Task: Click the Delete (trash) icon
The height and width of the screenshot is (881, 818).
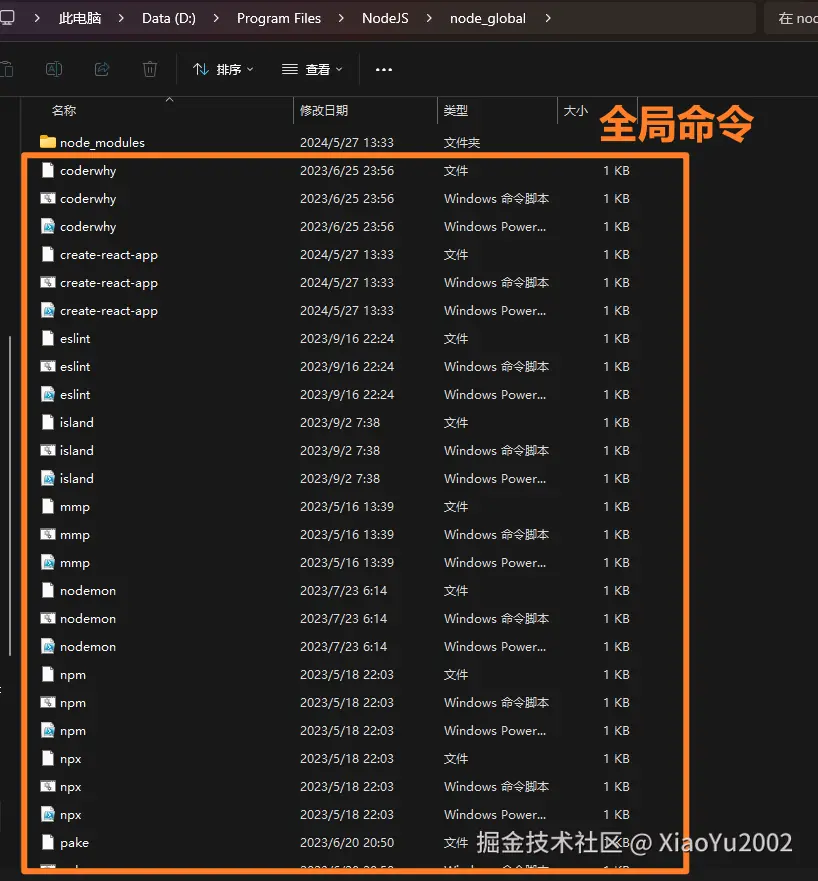Action: pyautogui.click(x=150, y=69)
